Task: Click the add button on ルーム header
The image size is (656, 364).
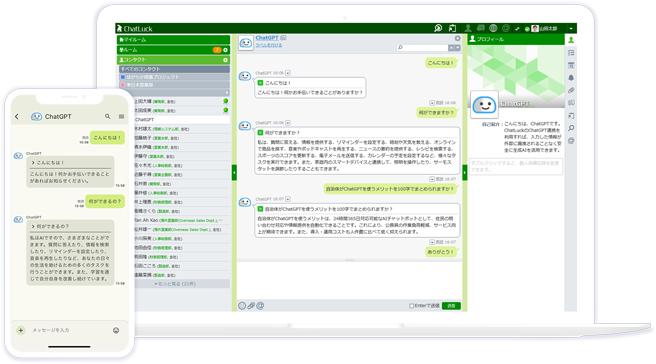Action: 226,50
